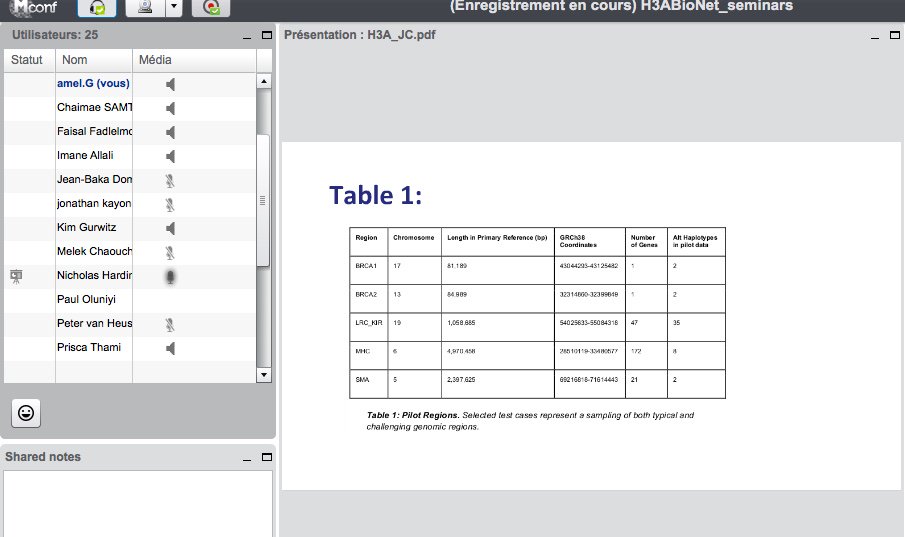
Task: Click the 'Utilisateurs: 25' panel title
Action: click(x=55, y=35)
